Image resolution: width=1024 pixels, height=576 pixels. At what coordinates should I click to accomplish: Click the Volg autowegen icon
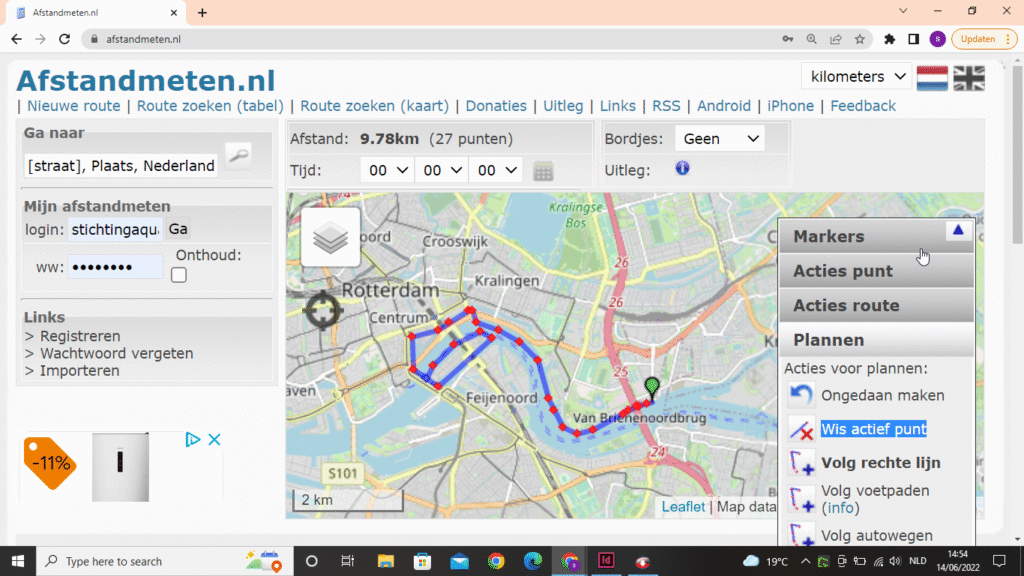tap(801, 535)
